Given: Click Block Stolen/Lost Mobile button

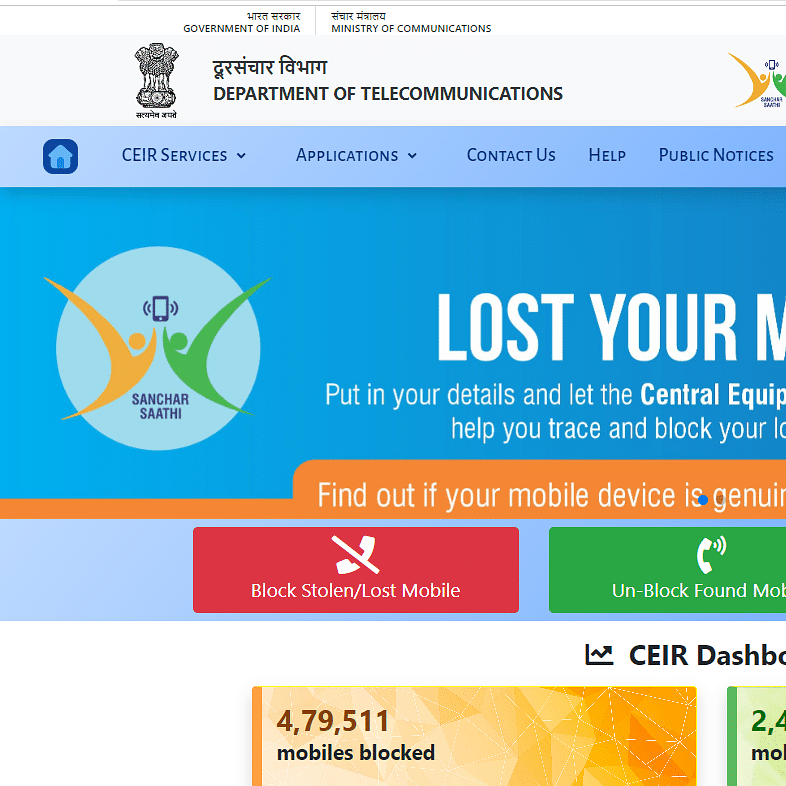Looking at the screenshot, I should coord(356,570).
